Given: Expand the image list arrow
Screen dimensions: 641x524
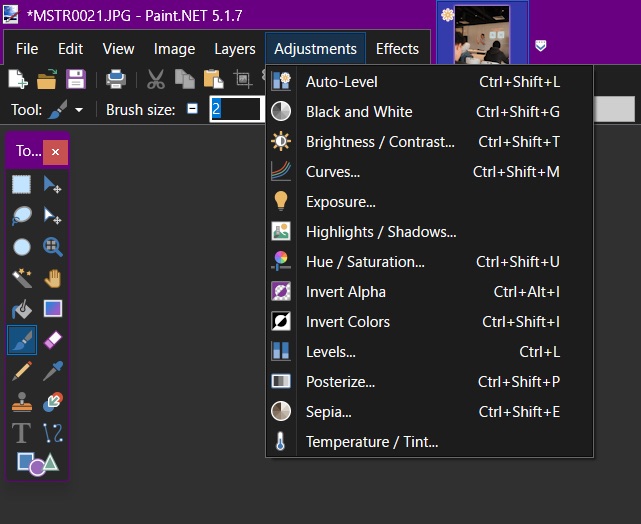Looking at the screenshot, I should (x=540, y=46).
